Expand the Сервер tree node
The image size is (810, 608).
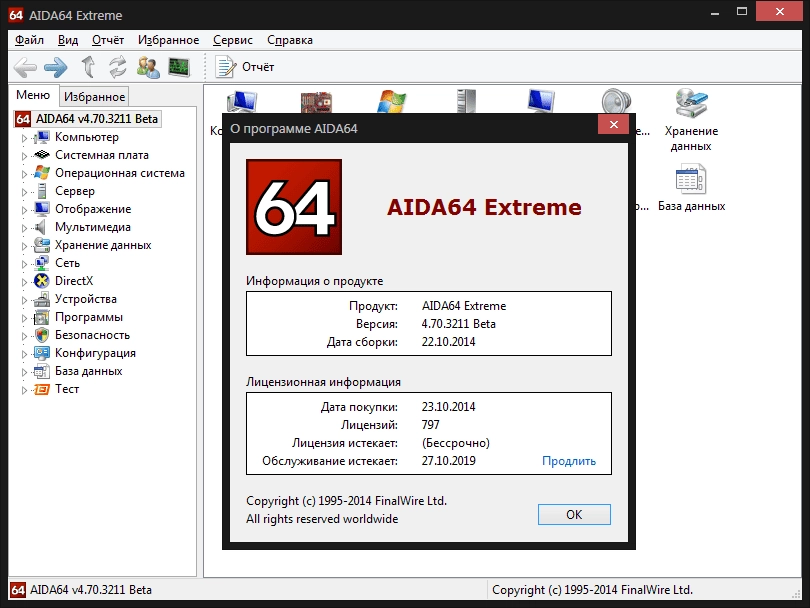tap(24, 192)
